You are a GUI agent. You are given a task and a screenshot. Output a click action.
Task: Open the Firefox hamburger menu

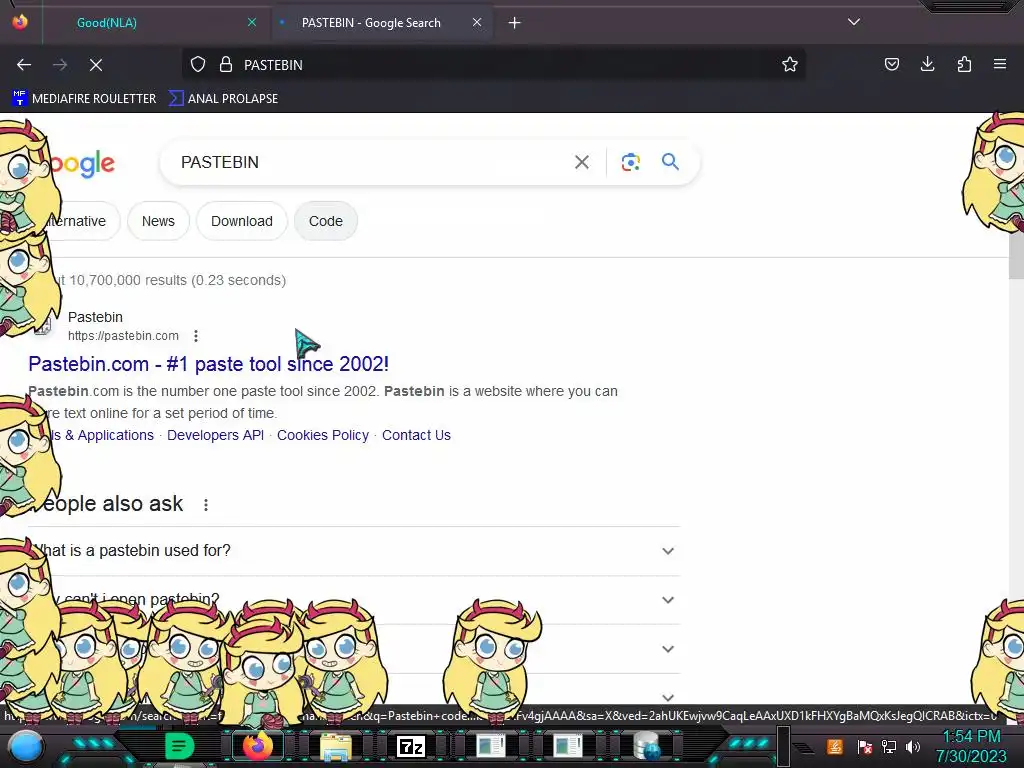tap(1000, 65)
